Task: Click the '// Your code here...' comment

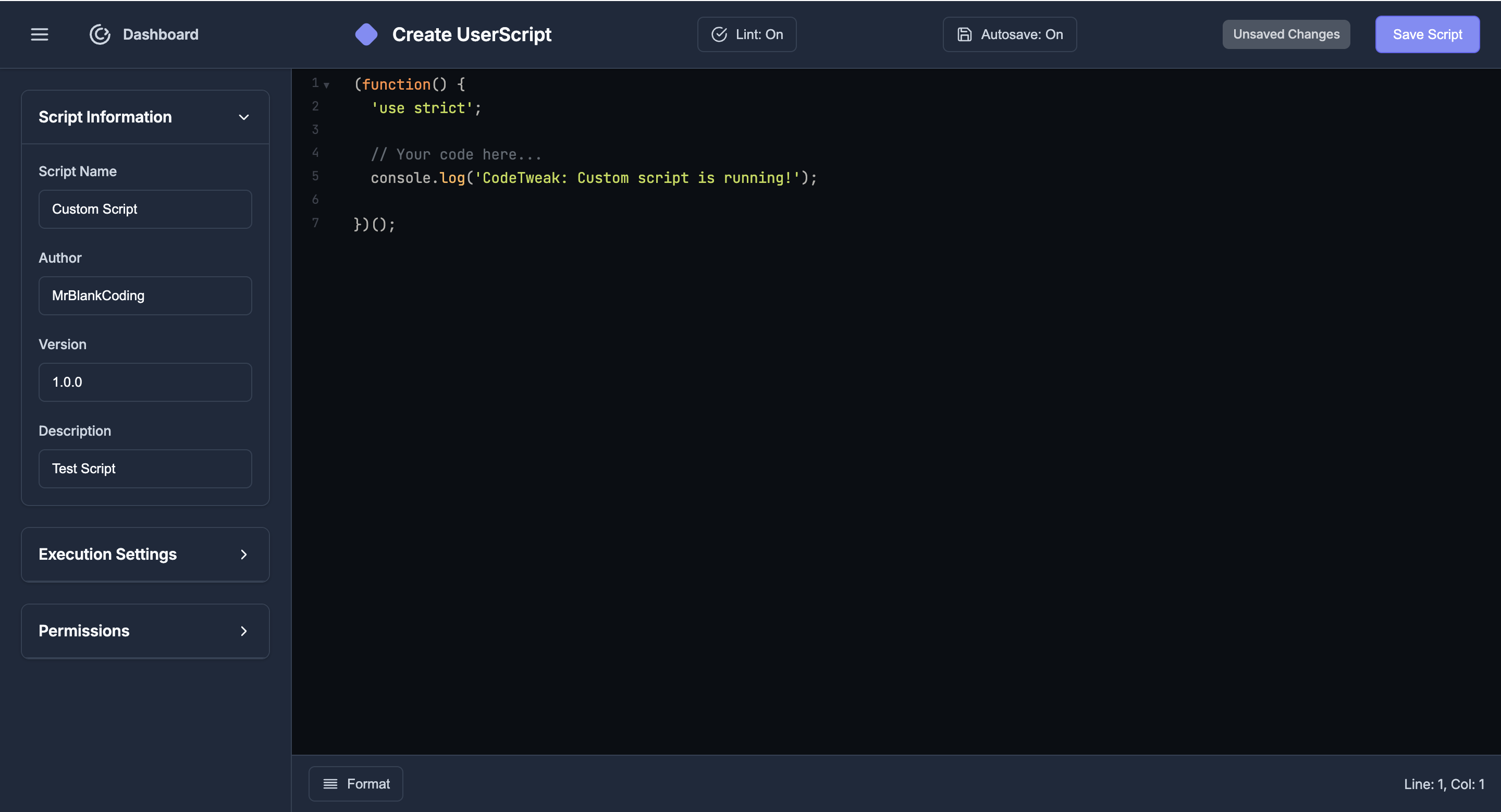Action: 456,154
